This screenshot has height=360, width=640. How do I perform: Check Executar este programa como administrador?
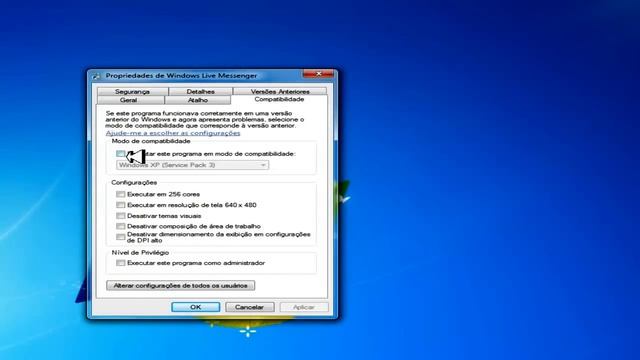(x=120, y=263)
